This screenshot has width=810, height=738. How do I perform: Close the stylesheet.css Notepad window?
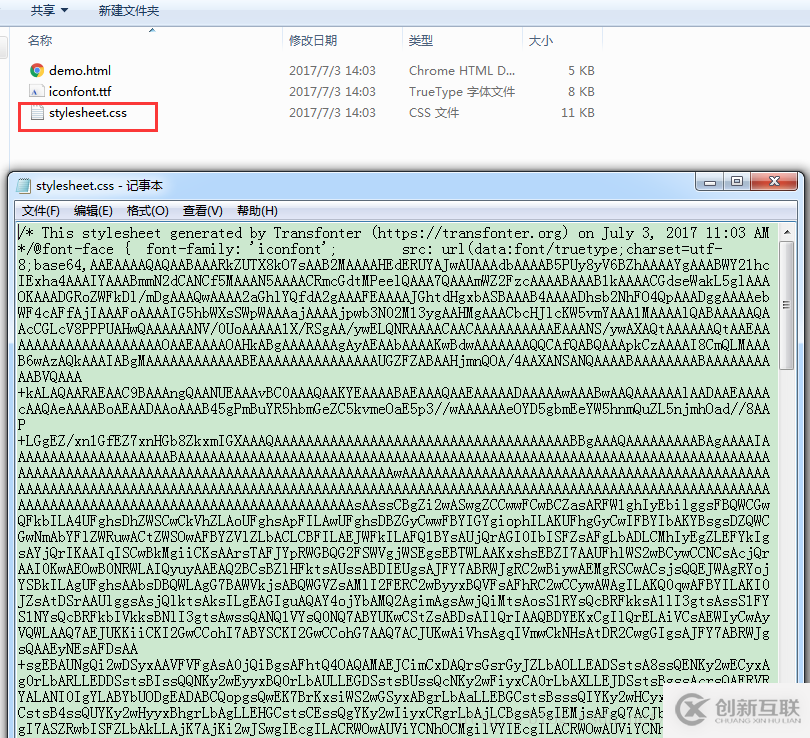click(774, 182)
